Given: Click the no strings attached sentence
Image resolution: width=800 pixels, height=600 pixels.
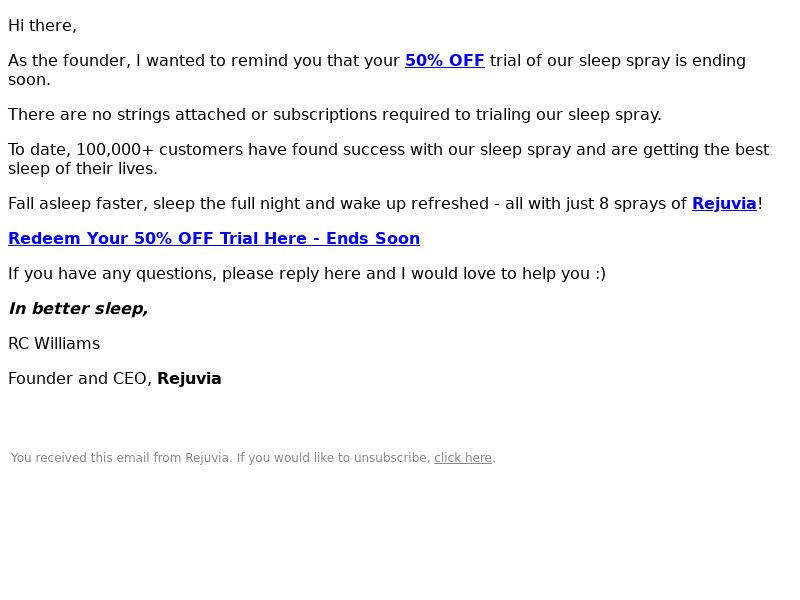Looking at the screenshot, I should coord(335,115).
